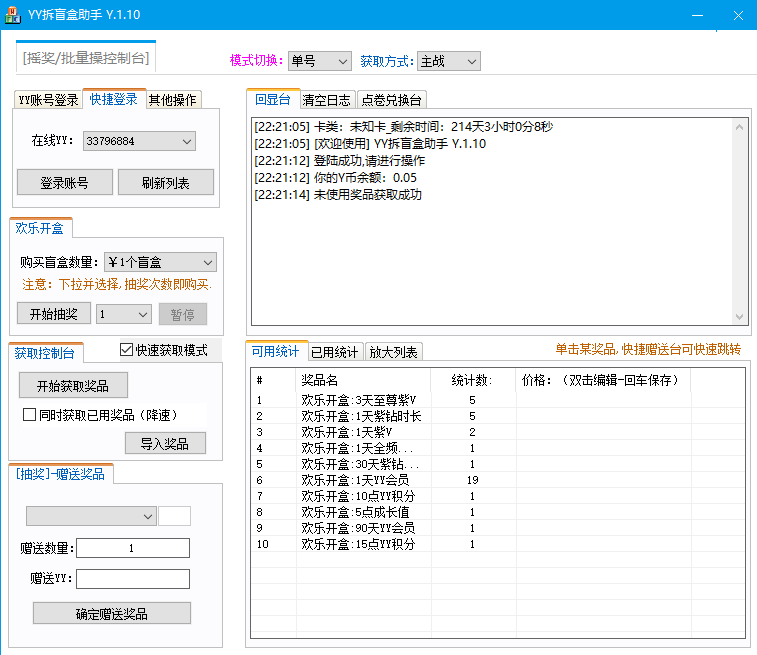
Task: Click the 统计数 column header
Action: tap(473, 380)
